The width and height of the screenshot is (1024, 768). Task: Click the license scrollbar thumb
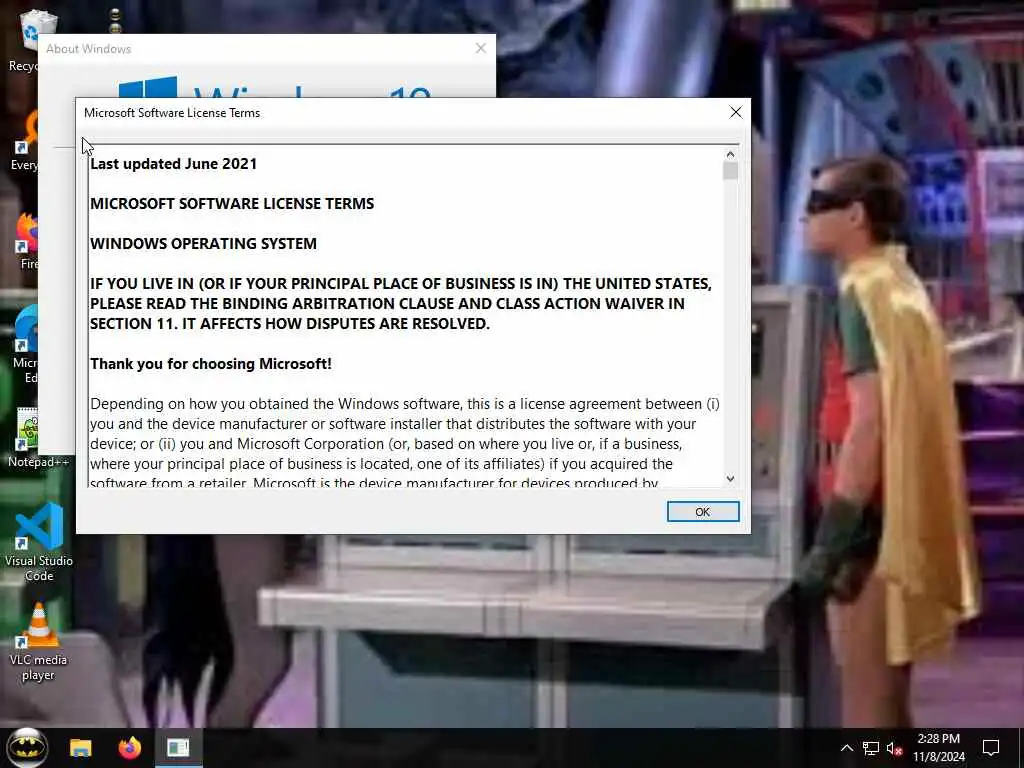pos(730,171)
